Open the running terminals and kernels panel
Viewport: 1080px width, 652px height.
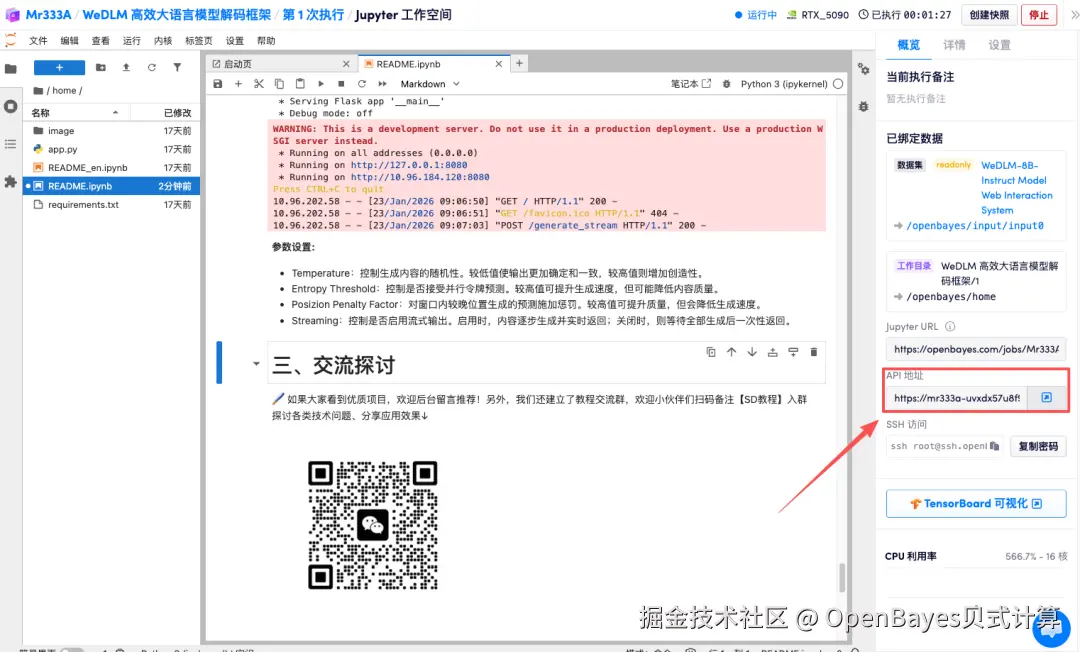click(x=10, y=107)
